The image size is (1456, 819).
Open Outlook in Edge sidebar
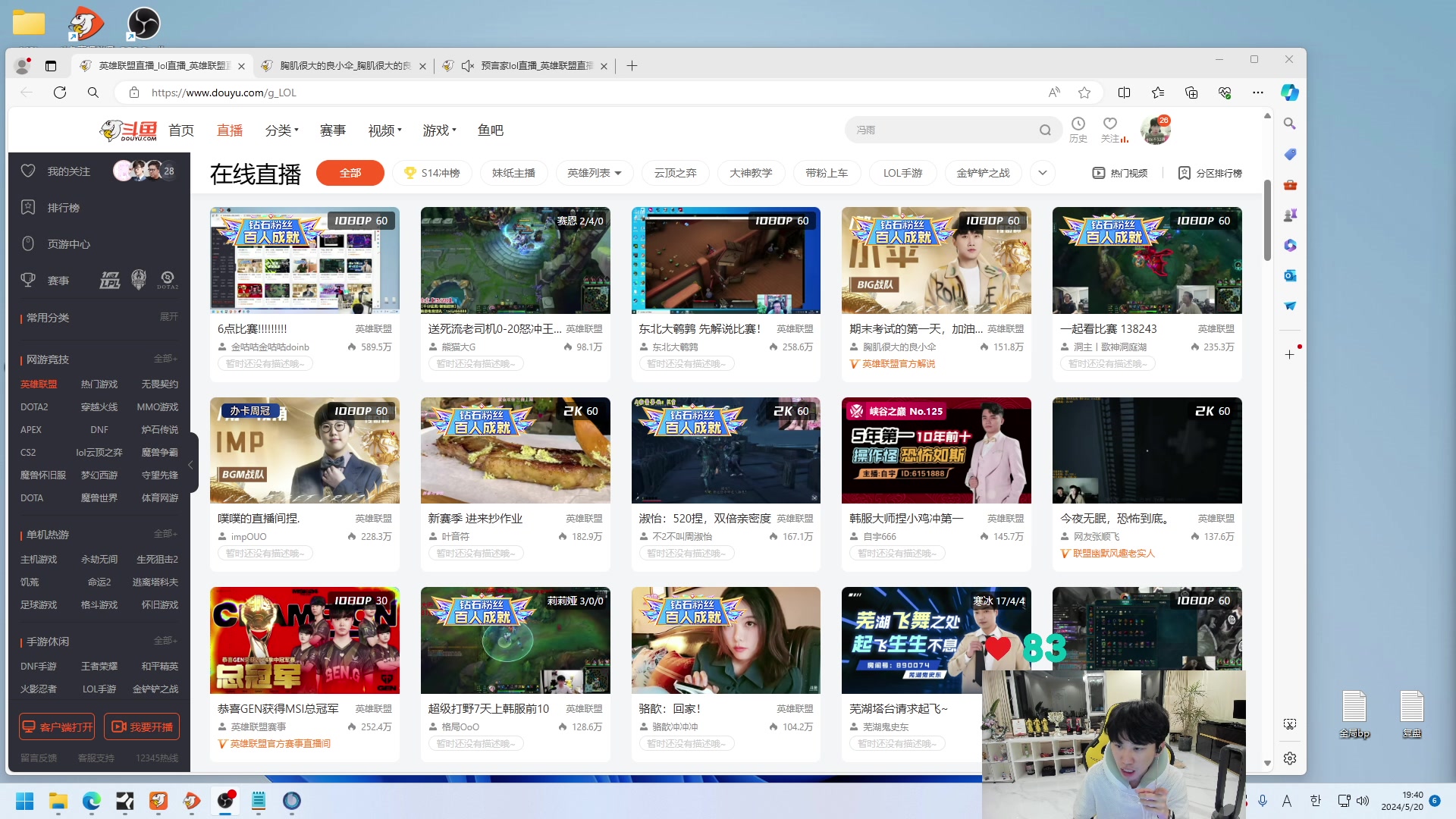[x=1289, y=276]
